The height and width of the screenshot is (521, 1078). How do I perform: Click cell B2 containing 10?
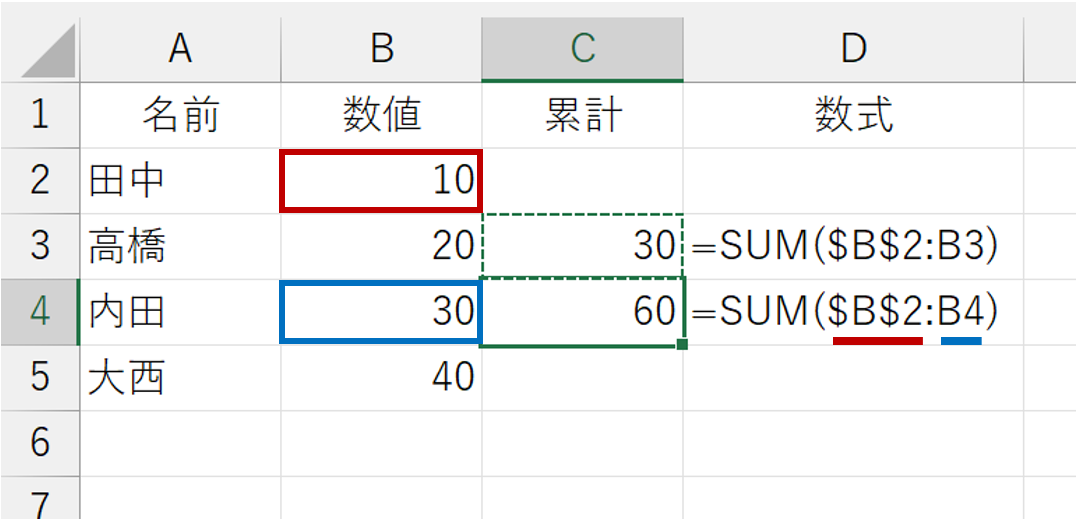[382, 180]
